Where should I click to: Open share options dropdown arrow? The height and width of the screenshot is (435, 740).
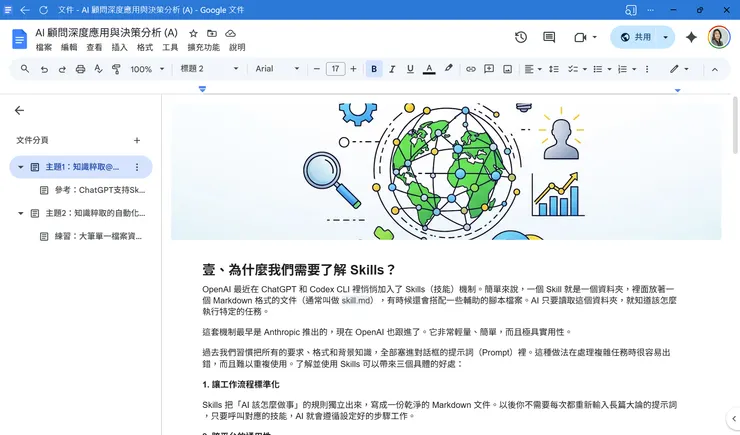[665, 37]
